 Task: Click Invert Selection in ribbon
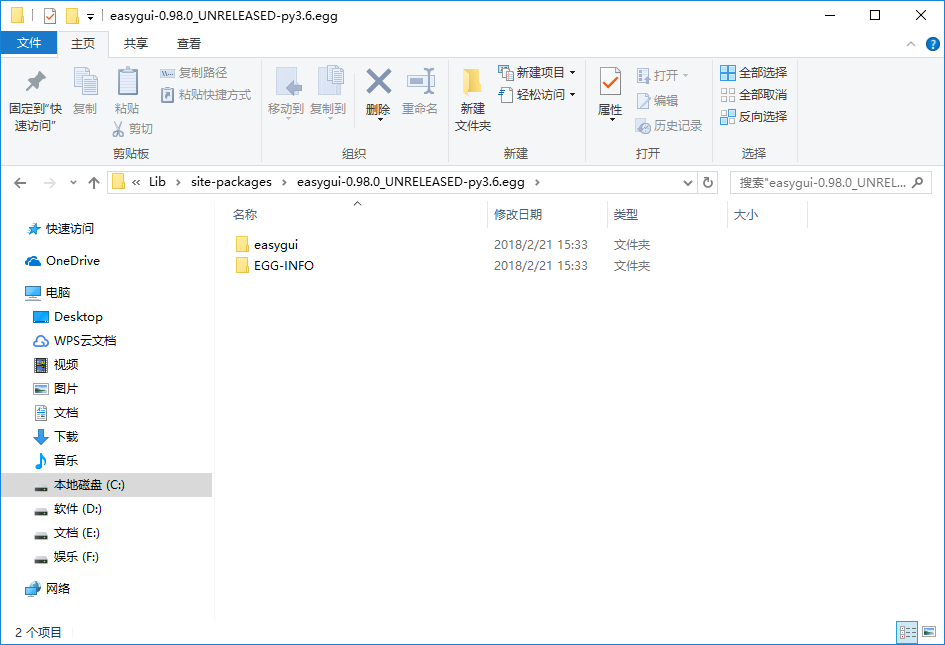coord(753,117)
